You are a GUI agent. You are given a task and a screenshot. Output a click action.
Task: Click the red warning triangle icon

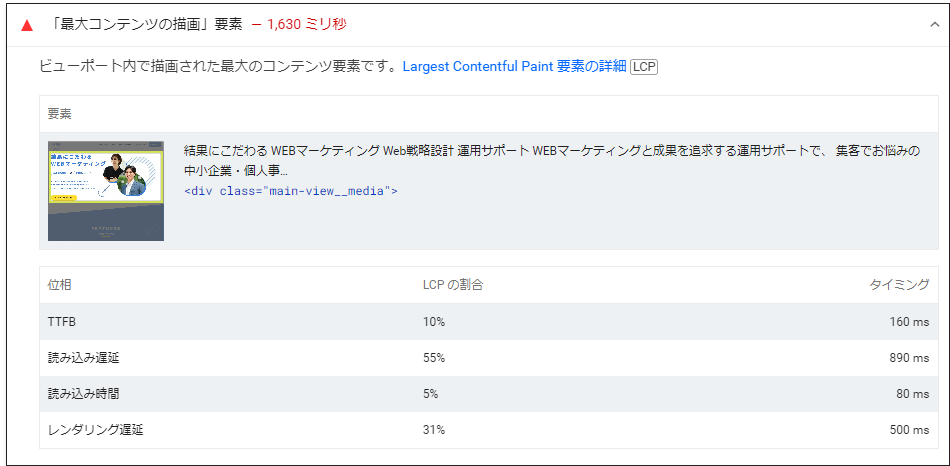click(27, 25)
